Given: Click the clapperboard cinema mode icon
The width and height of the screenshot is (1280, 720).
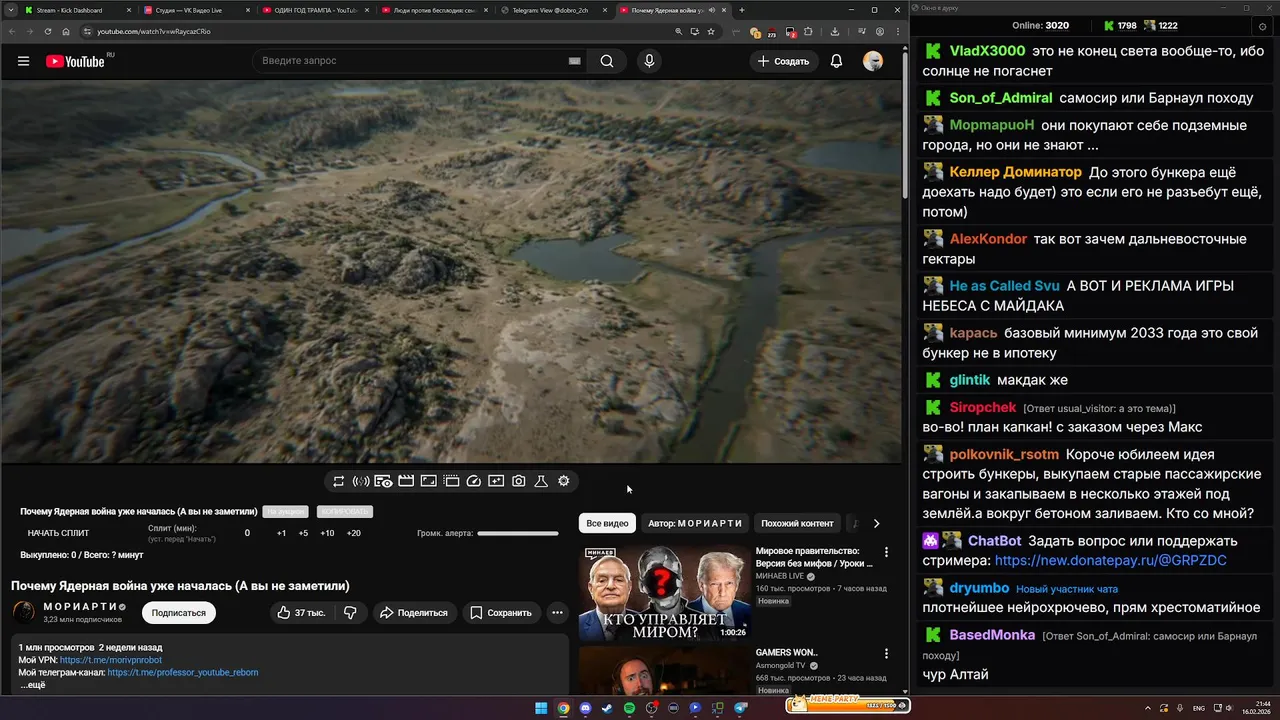Looking at the screenshot, I should pos(406,481).
